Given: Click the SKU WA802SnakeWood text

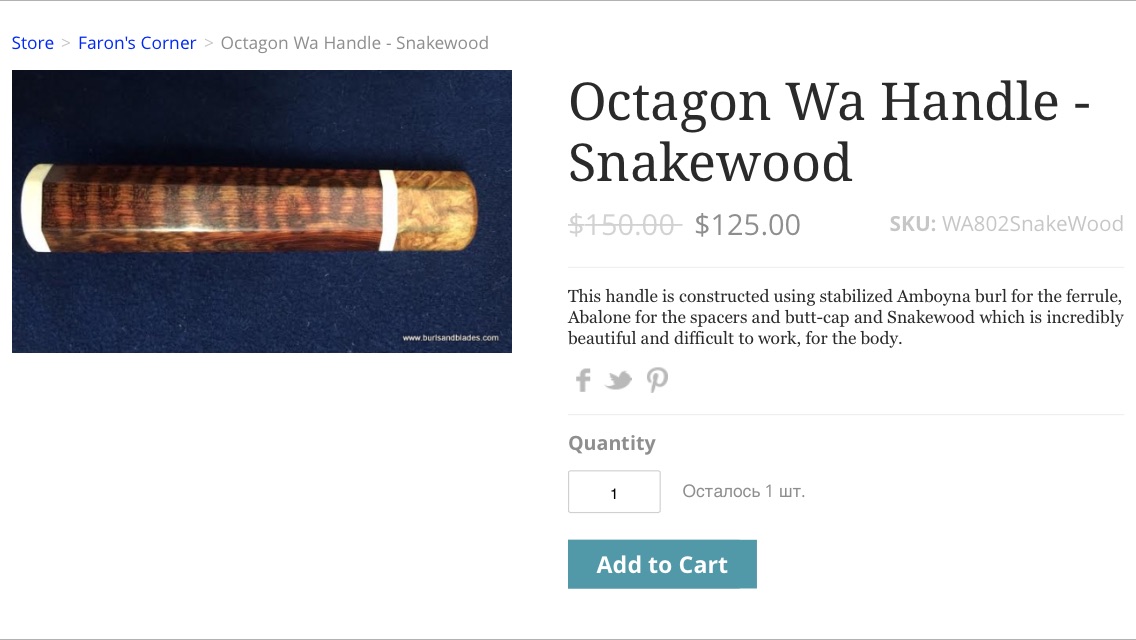Looking at the screenshot, I should tap(1006, 224).
